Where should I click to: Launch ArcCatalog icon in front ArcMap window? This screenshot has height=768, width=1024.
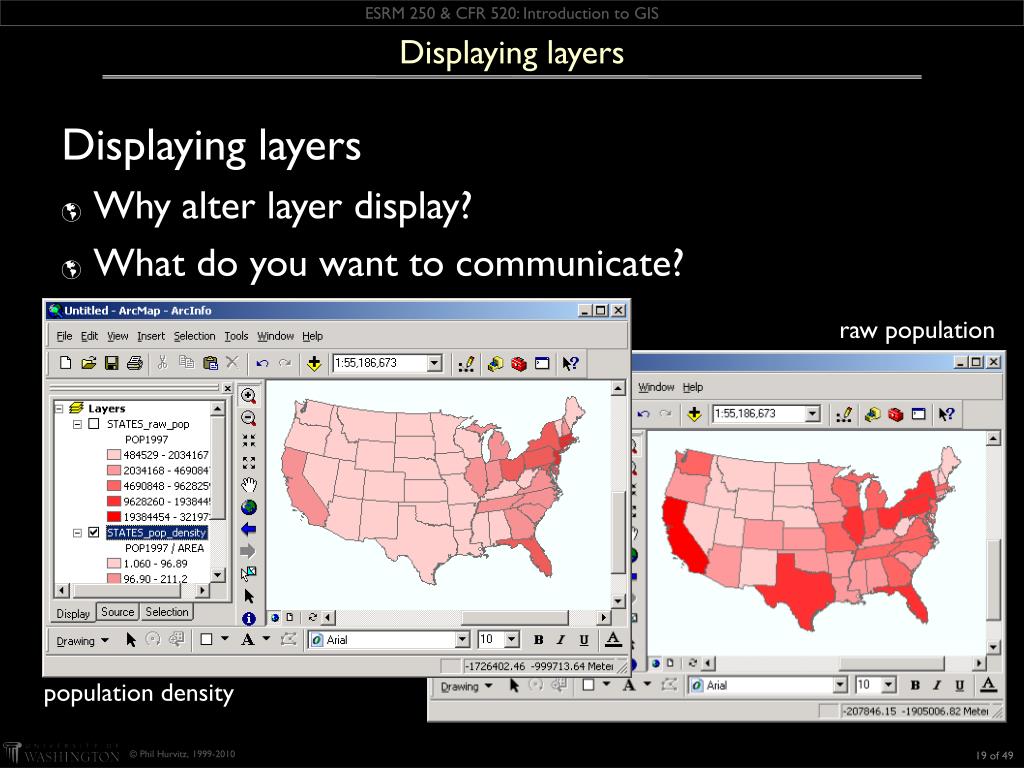pos(495,364)
